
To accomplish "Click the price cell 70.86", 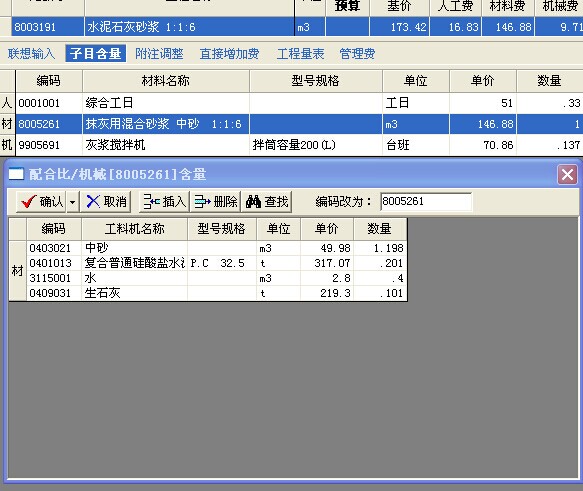I will coord(483,145).
